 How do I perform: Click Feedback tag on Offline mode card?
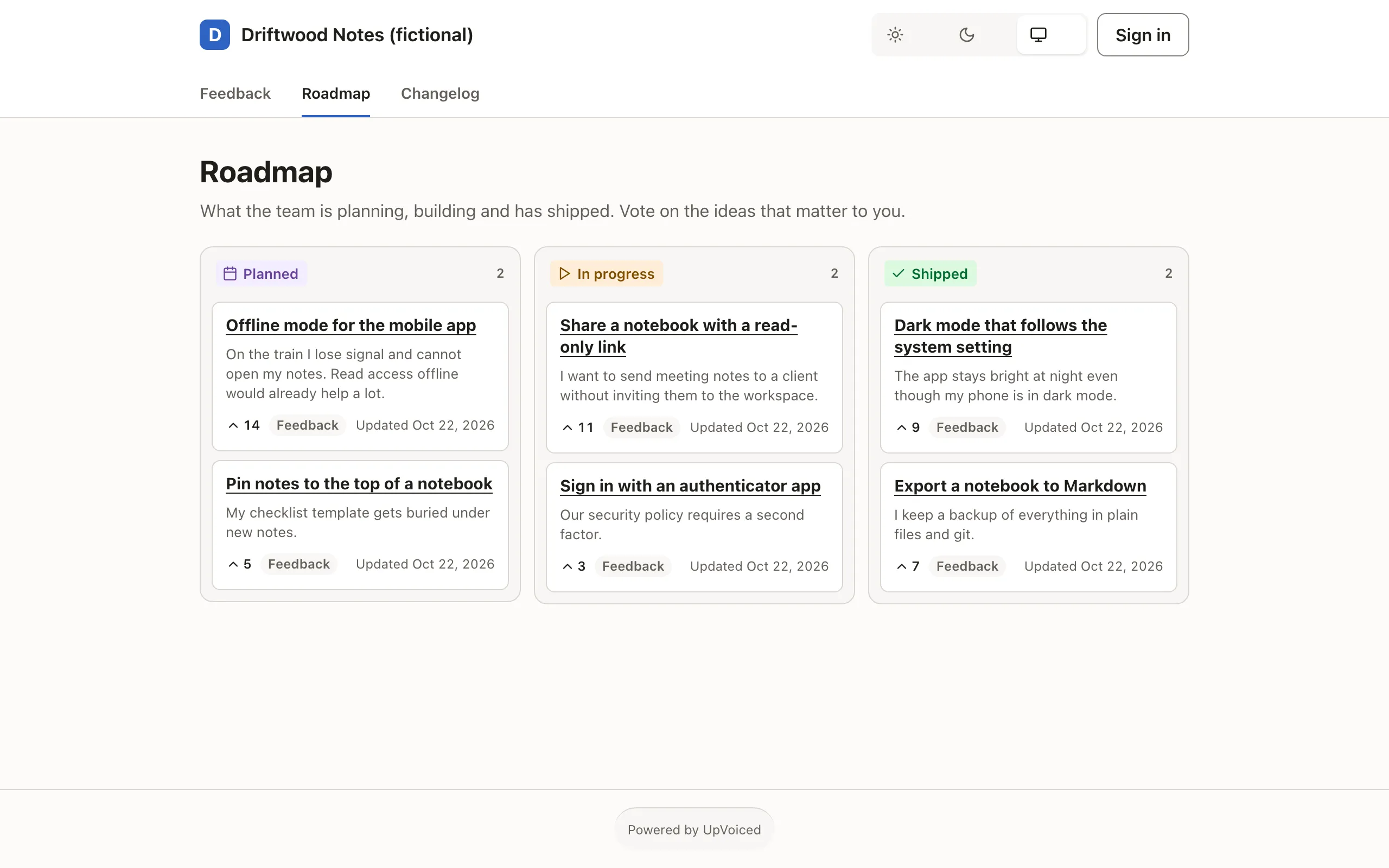pos(307,425)
